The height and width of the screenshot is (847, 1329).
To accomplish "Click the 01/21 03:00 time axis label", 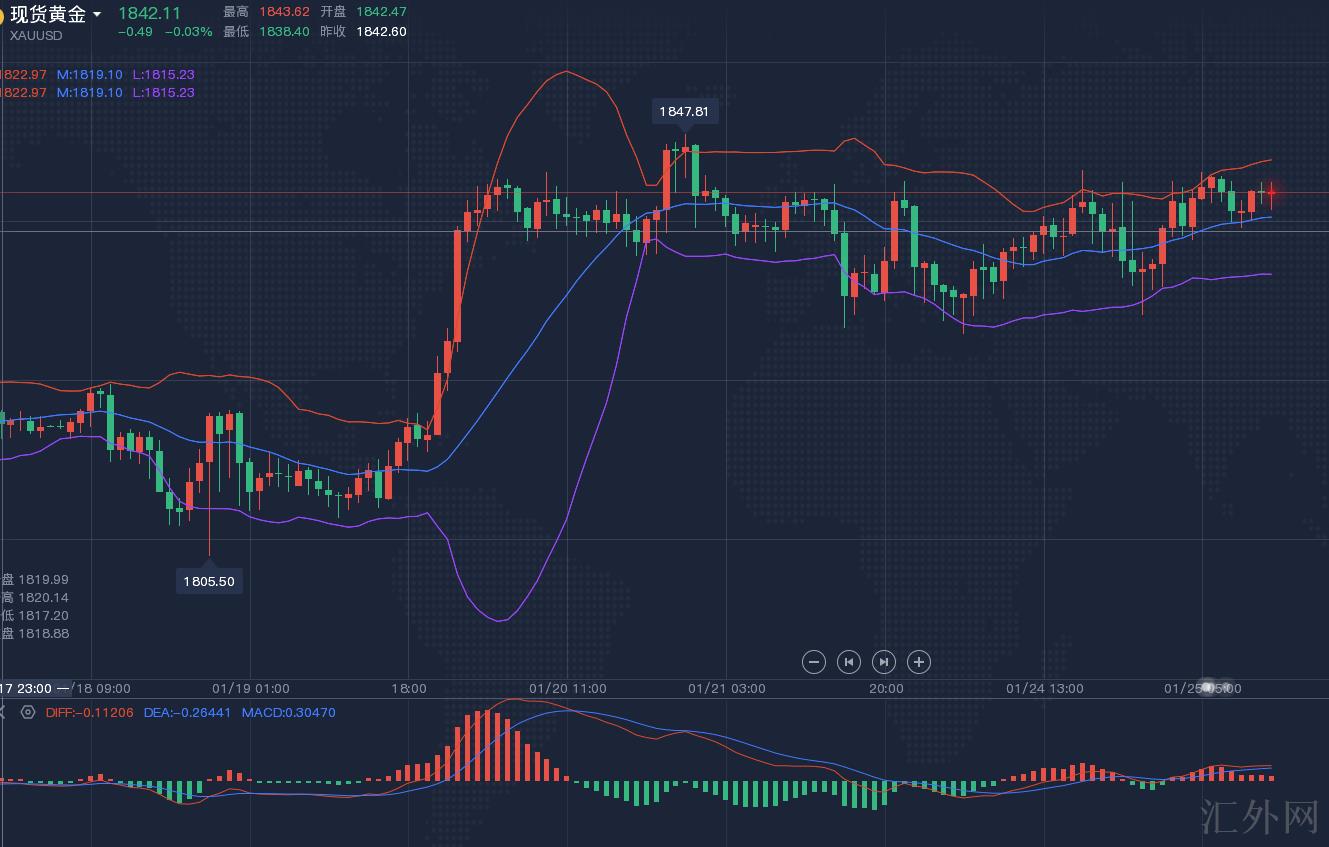I will pos(727,689).
